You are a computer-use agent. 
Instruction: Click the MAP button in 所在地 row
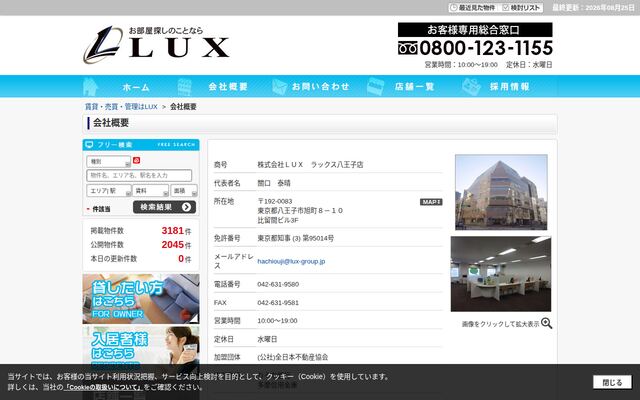tap(431, 202)
